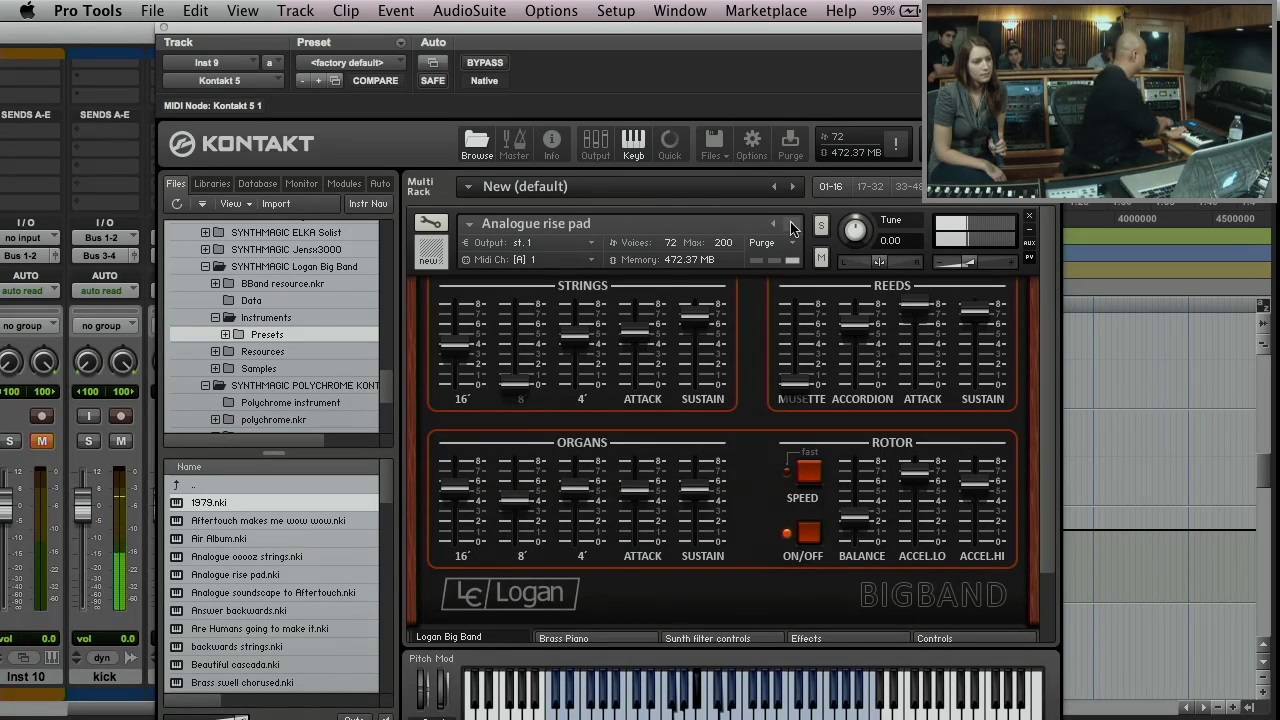Open the AudioSuite menu
The image size is (1280, 720).
click(x=469, y=11)
